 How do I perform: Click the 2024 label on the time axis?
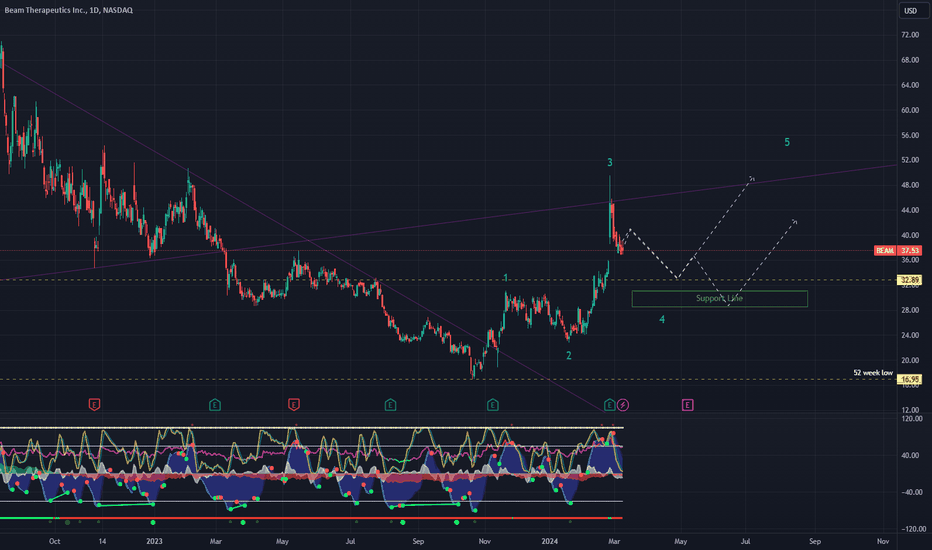549,541
